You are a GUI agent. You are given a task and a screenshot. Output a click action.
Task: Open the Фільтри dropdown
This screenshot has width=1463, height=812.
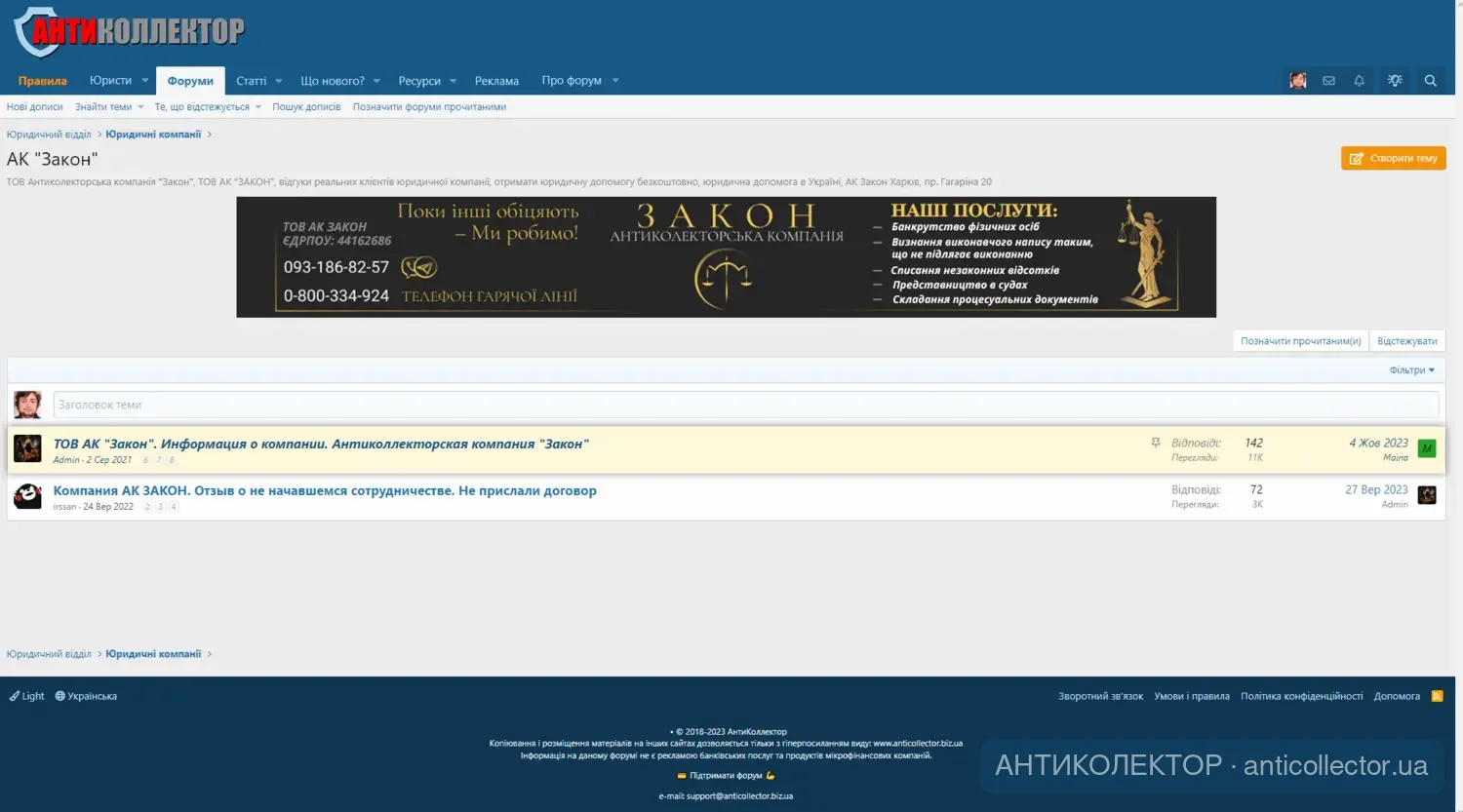pyautogui.click(x=1411, y=369)
